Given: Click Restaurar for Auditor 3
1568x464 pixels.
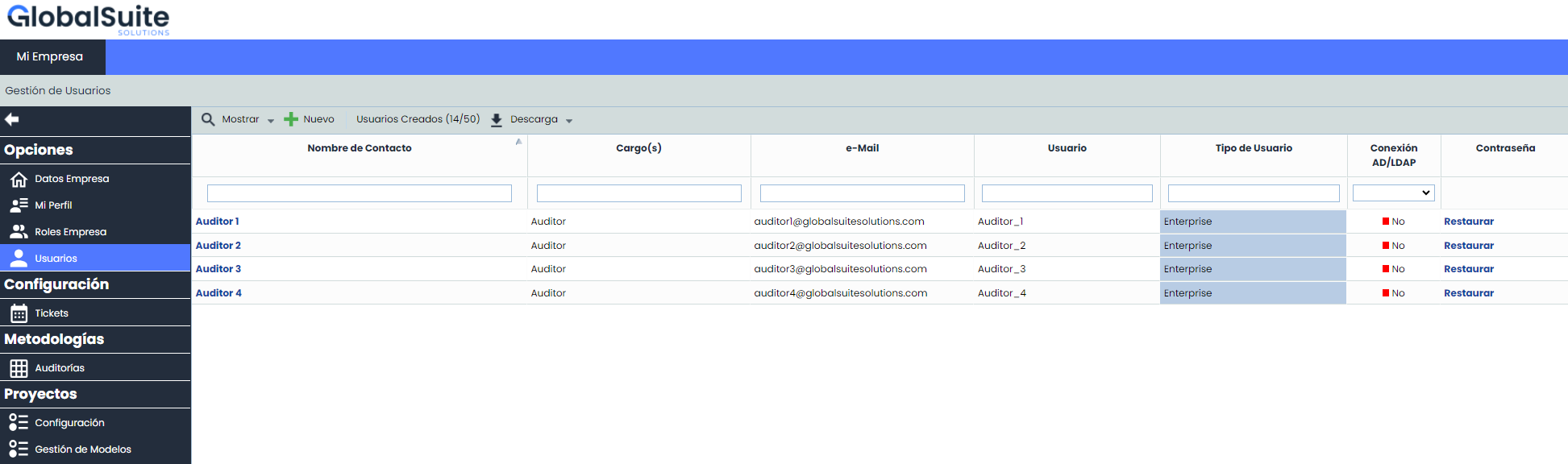Looking at the screenshot, I should click(1468, 269).
